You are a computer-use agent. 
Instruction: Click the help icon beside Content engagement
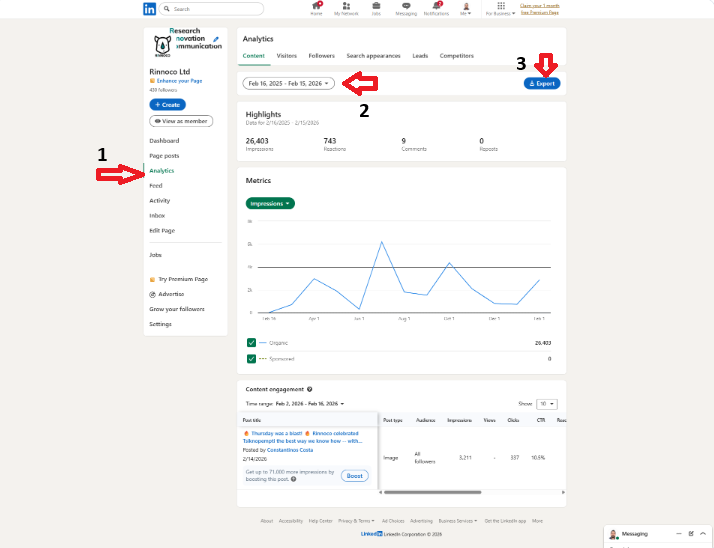coord(310,389)
